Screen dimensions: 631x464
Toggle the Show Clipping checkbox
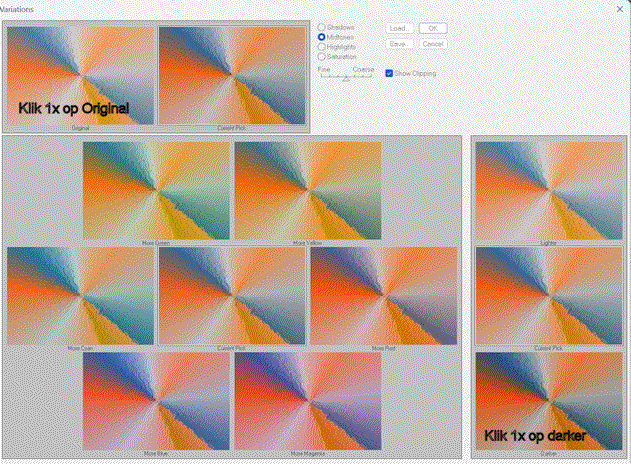point(389,73)
